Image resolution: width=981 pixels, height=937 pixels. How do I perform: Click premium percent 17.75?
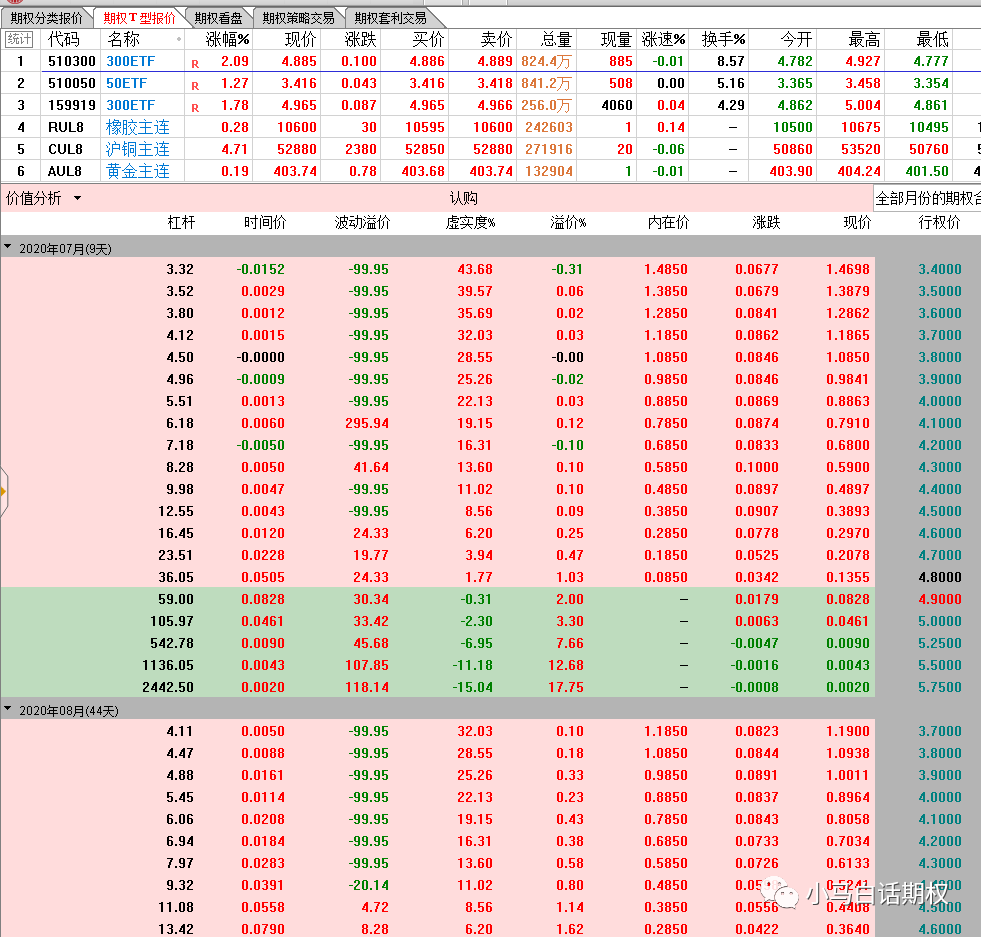click(566, 687)
